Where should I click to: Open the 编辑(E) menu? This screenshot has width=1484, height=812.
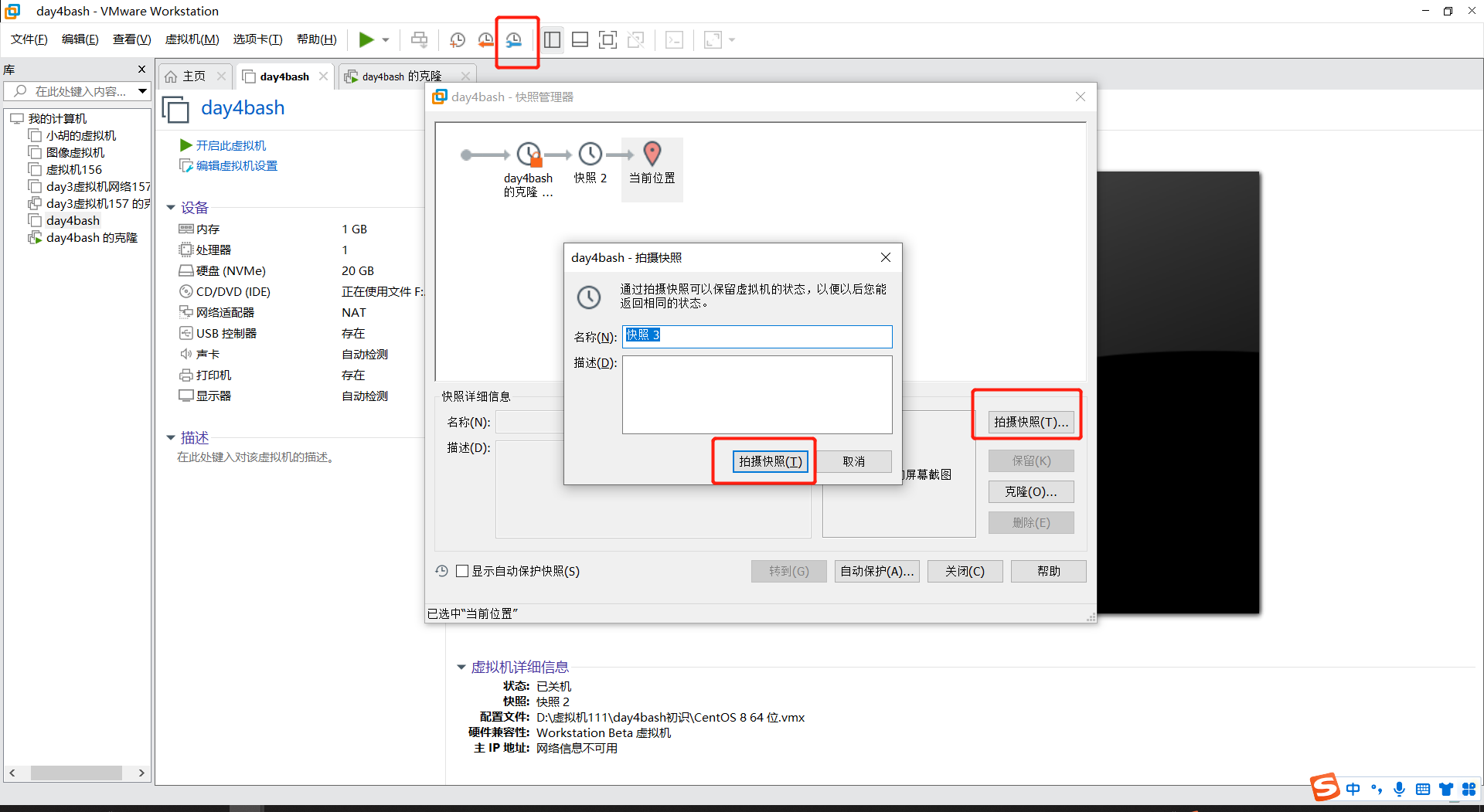(x=80, y=39)
